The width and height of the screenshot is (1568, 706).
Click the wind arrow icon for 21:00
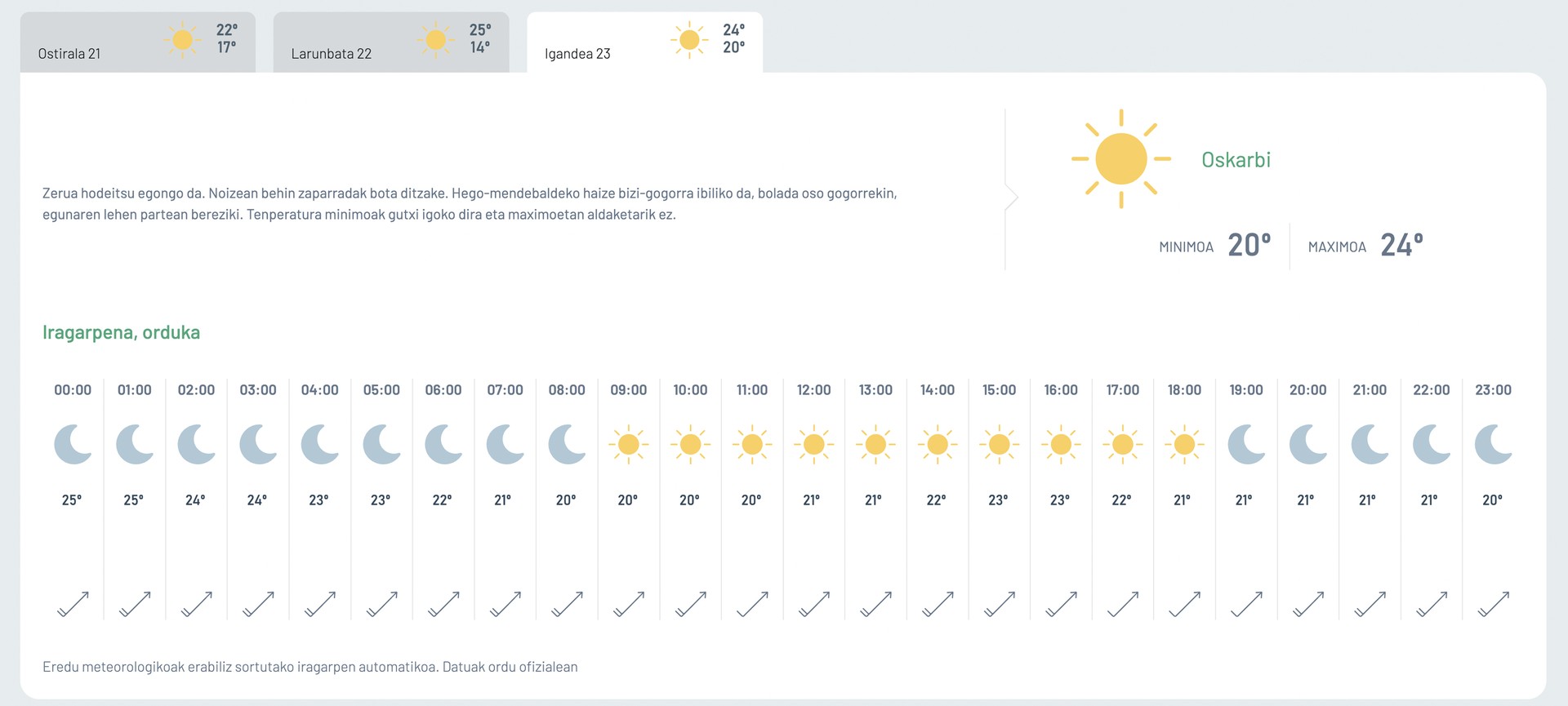[x=1370, y=604]
